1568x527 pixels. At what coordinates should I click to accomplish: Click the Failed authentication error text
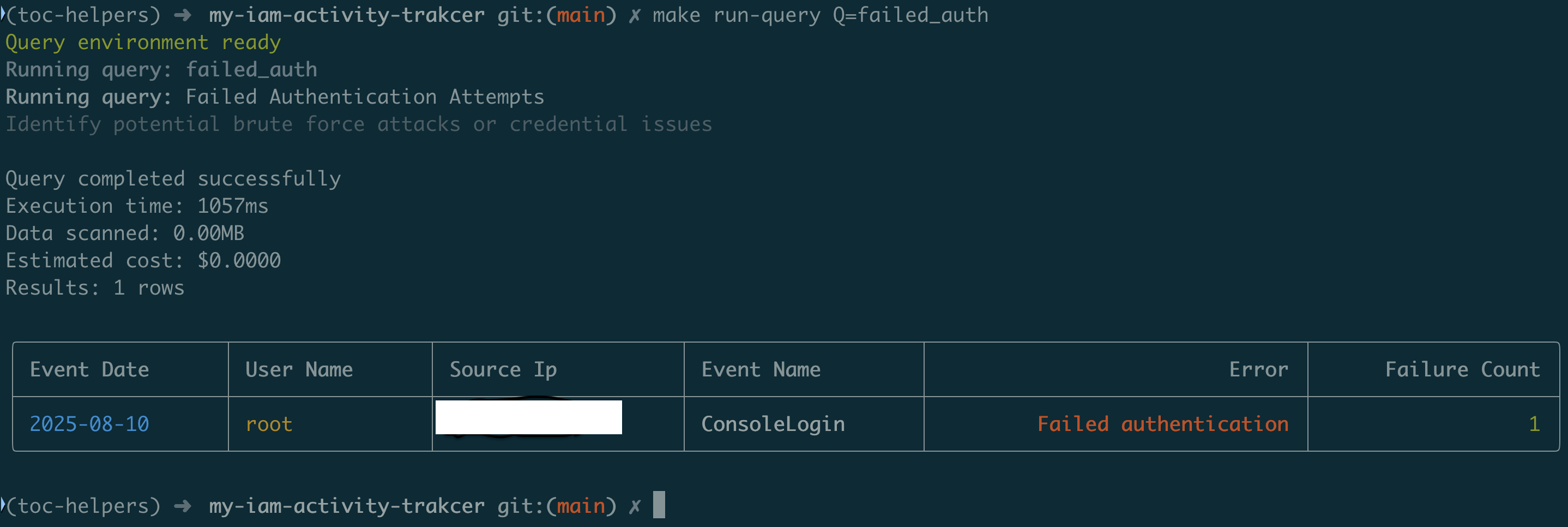click(x=1162, y=424)
